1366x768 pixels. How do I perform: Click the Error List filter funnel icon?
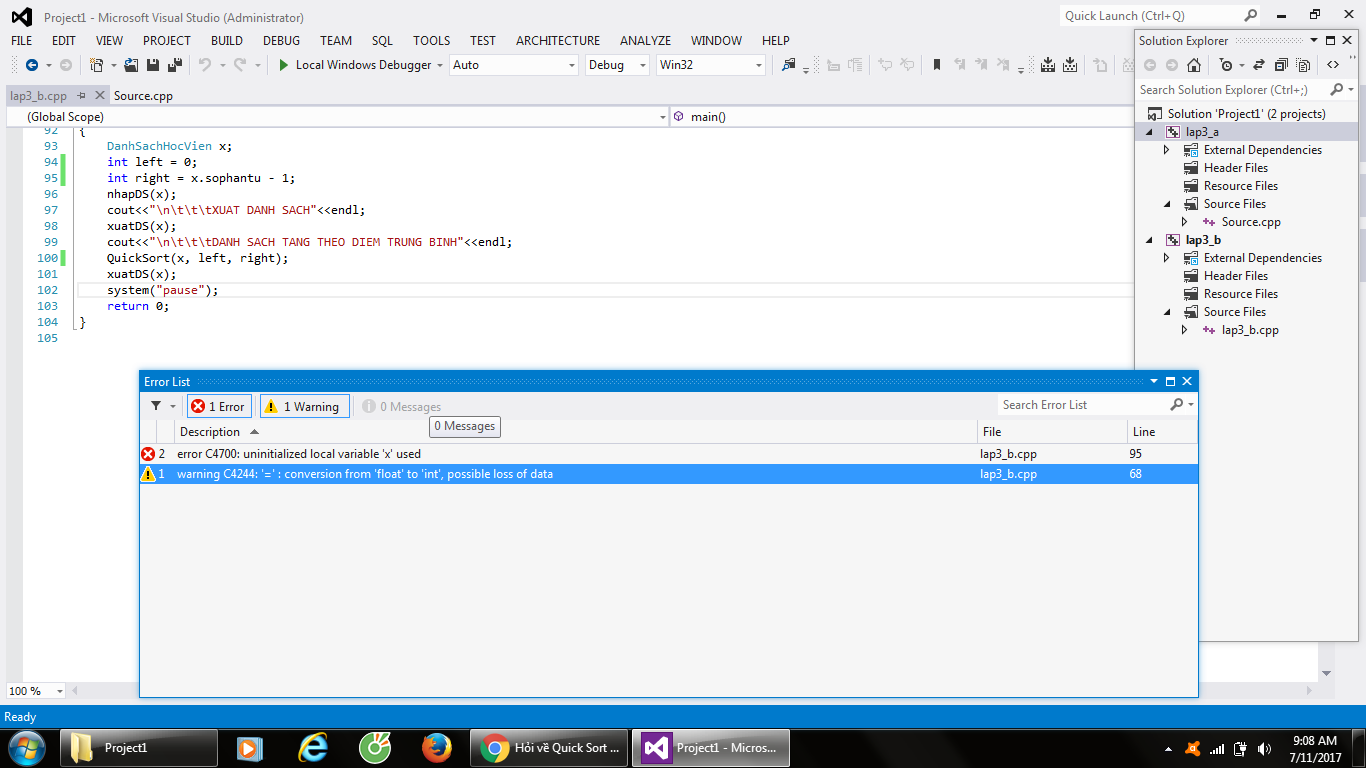tap(156, 406)
